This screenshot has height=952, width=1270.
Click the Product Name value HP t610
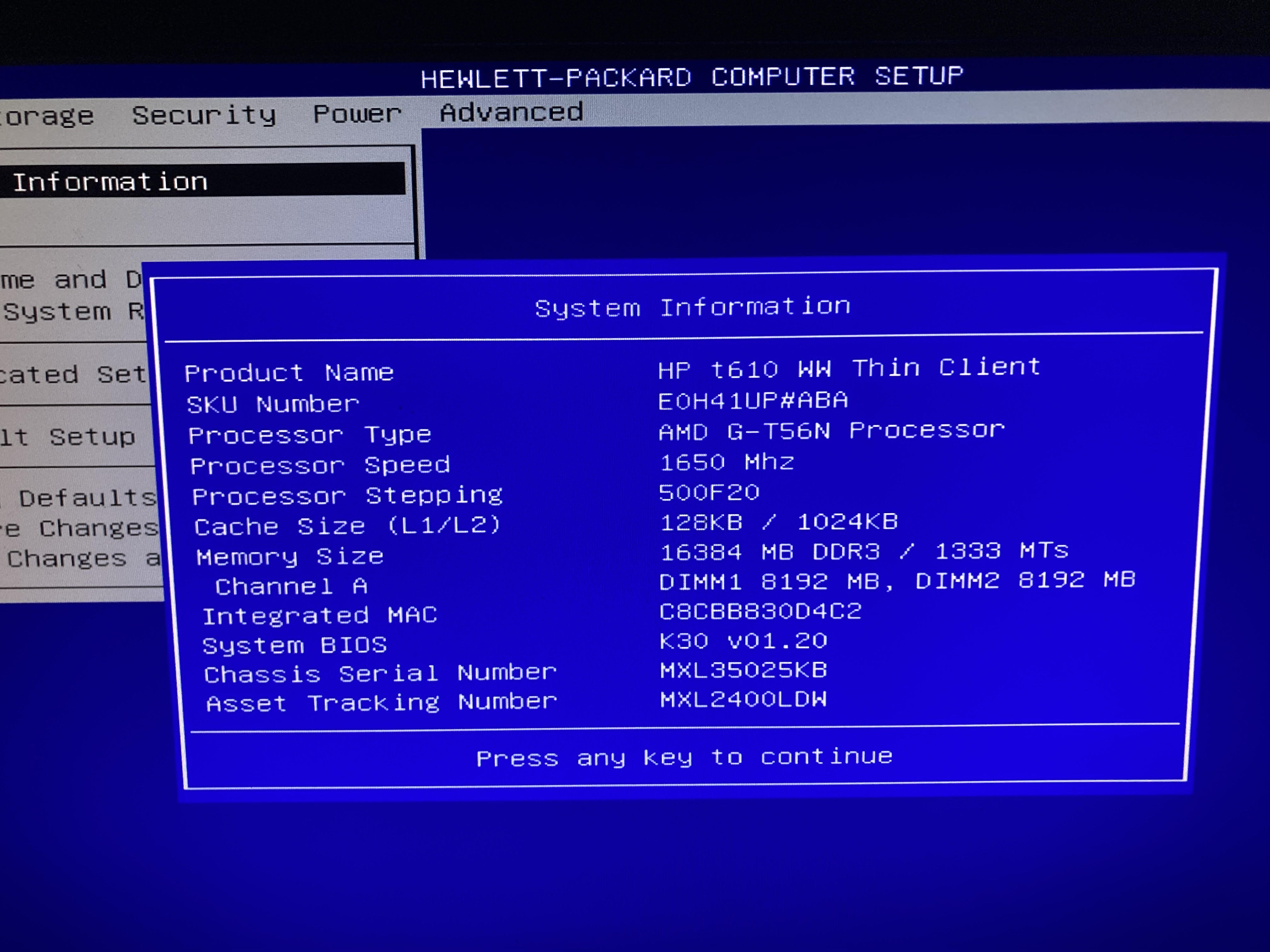click(849, 368)
